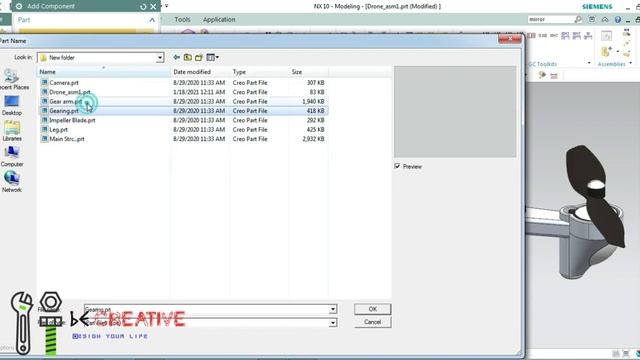This screenshot has height=360, width=640.
Task: Click the command finder search box
Action: [550, 19]
